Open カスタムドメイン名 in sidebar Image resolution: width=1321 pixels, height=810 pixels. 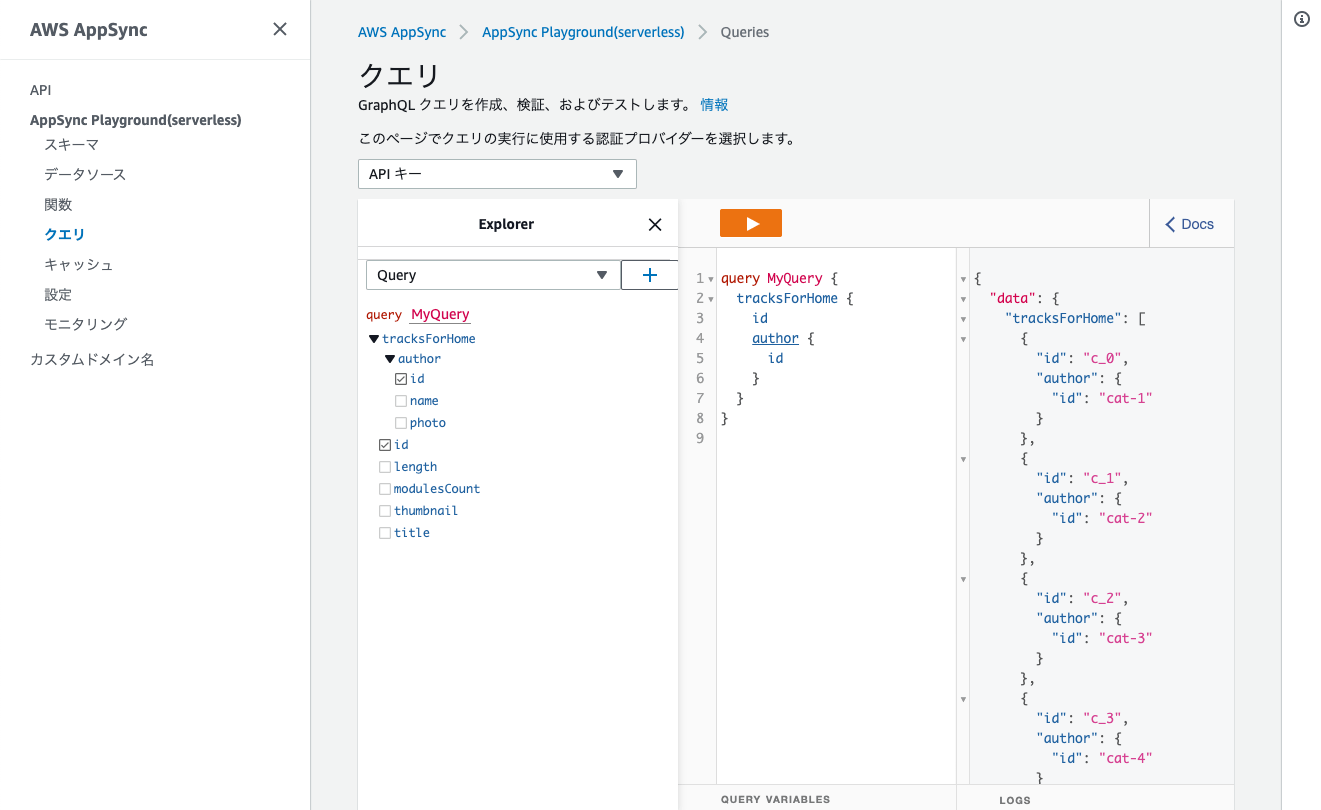pyautogui.click(x=92, y=359)
